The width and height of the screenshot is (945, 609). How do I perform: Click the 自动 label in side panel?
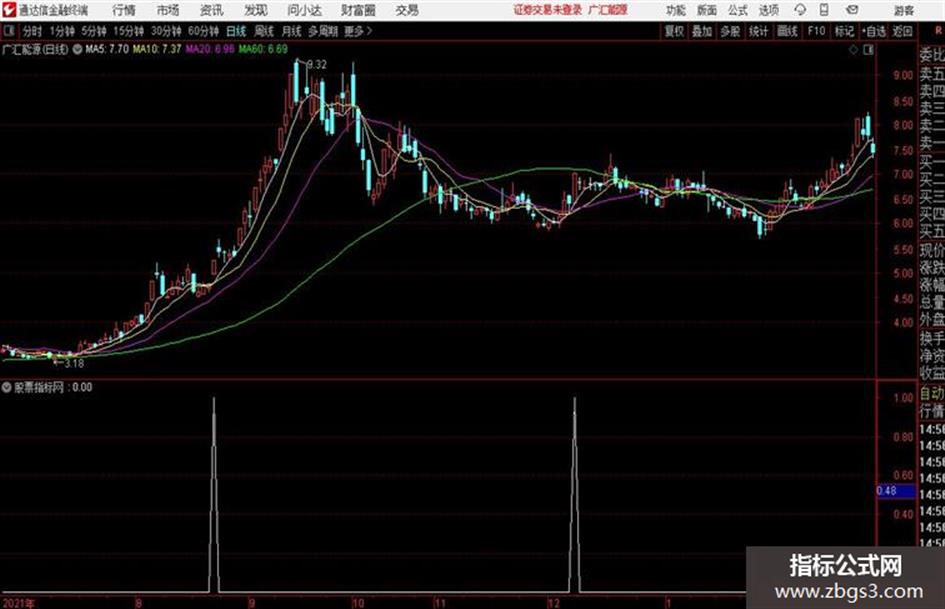[932, 394]
